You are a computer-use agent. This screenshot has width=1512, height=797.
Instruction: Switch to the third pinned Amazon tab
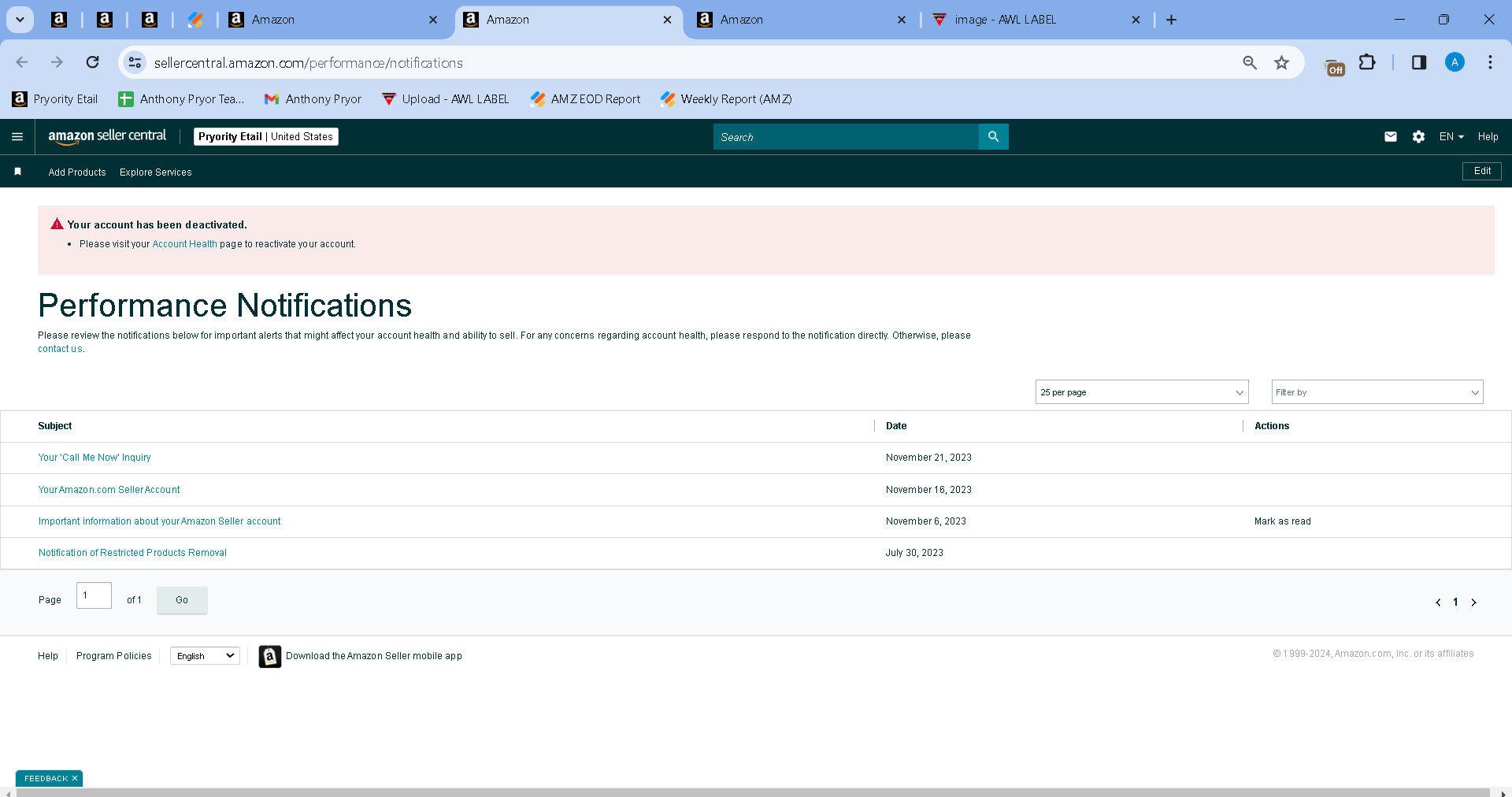point(150,20)
